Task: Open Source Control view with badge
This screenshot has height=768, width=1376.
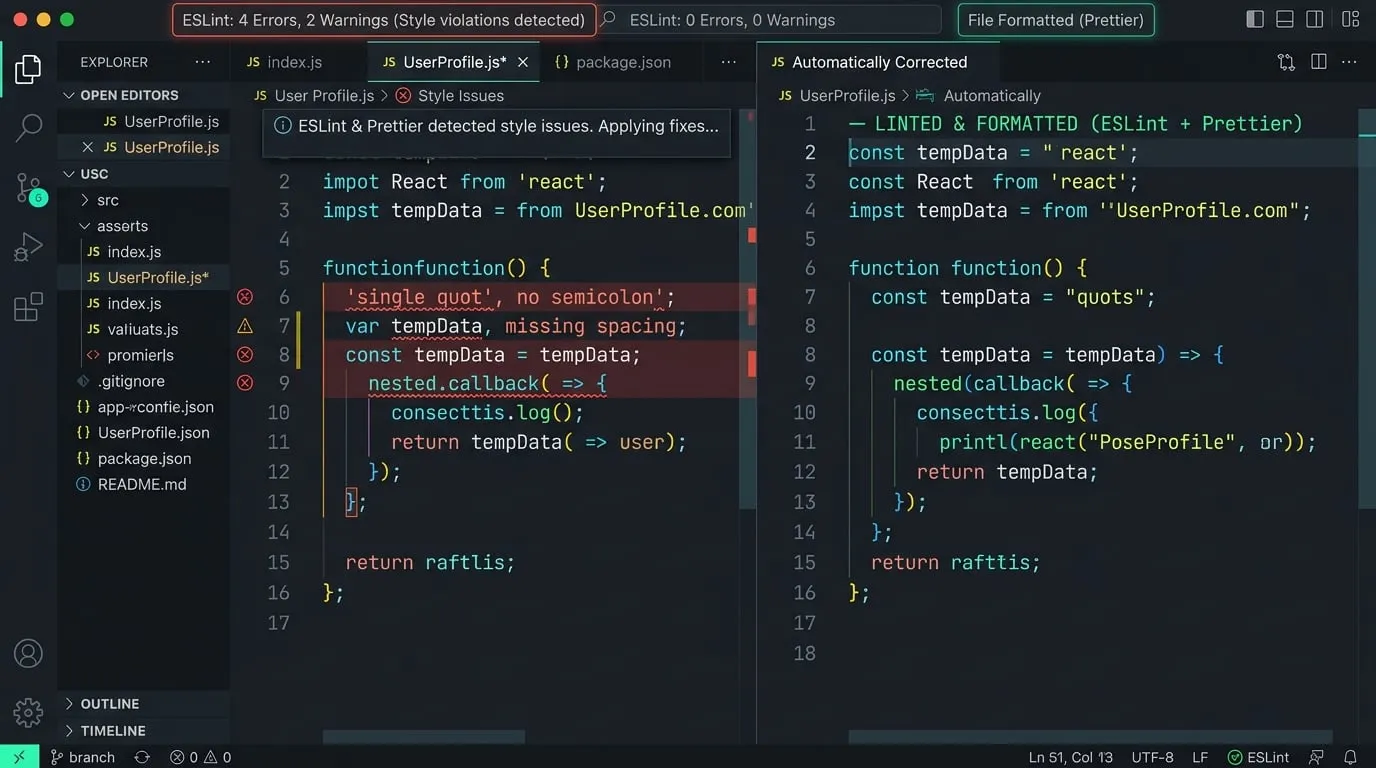Action: (30, 189)
